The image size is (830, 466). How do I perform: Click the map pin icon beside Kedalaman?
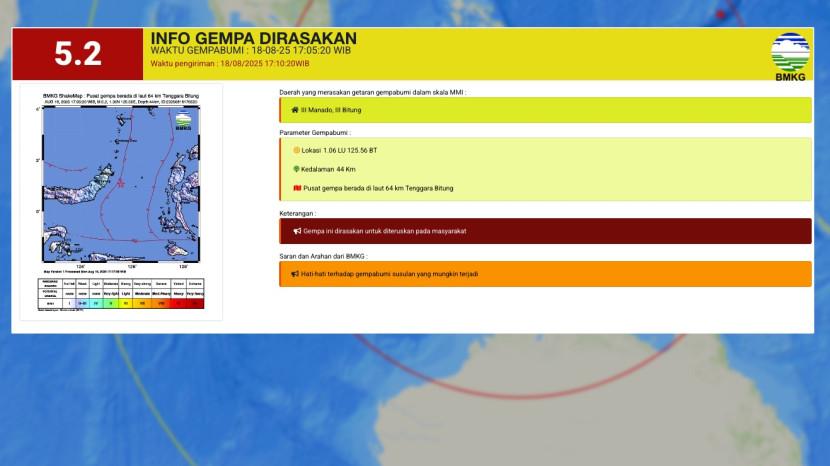(x=296, y=169)
